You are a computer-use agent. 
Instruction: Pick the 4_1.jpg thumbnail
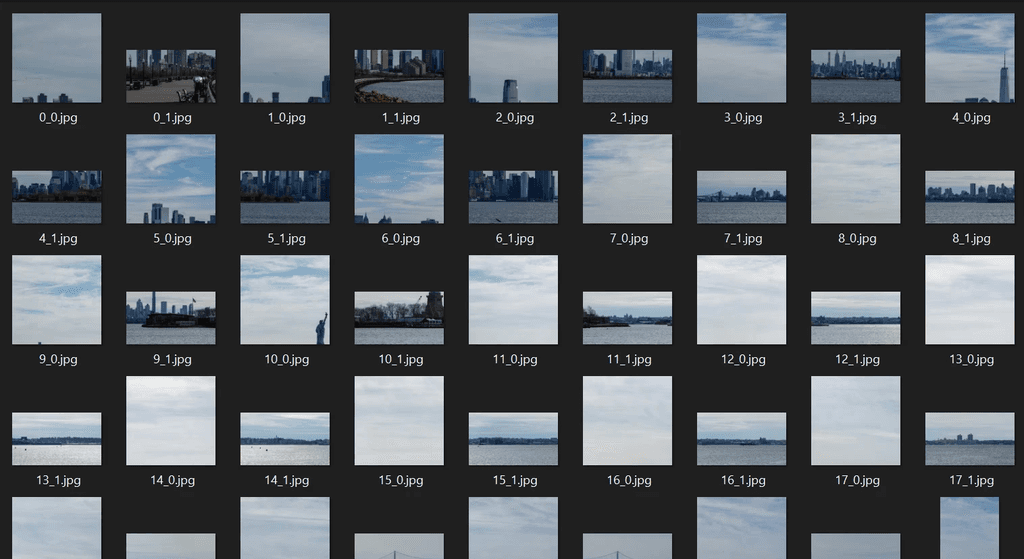[57, 197]
